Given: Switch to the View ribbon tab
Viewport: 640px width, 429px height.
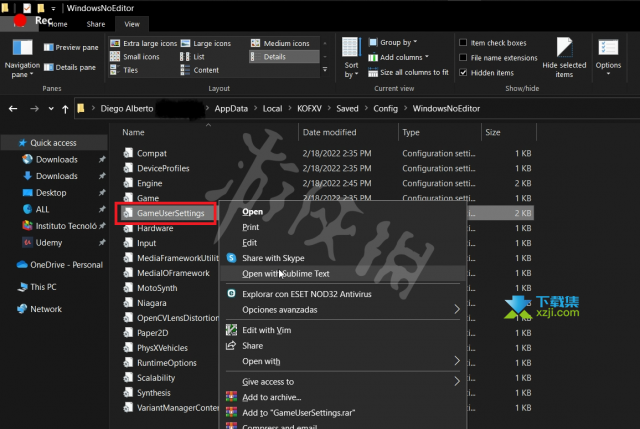Looking at the screenshot, I should click(x=132, y=24).
